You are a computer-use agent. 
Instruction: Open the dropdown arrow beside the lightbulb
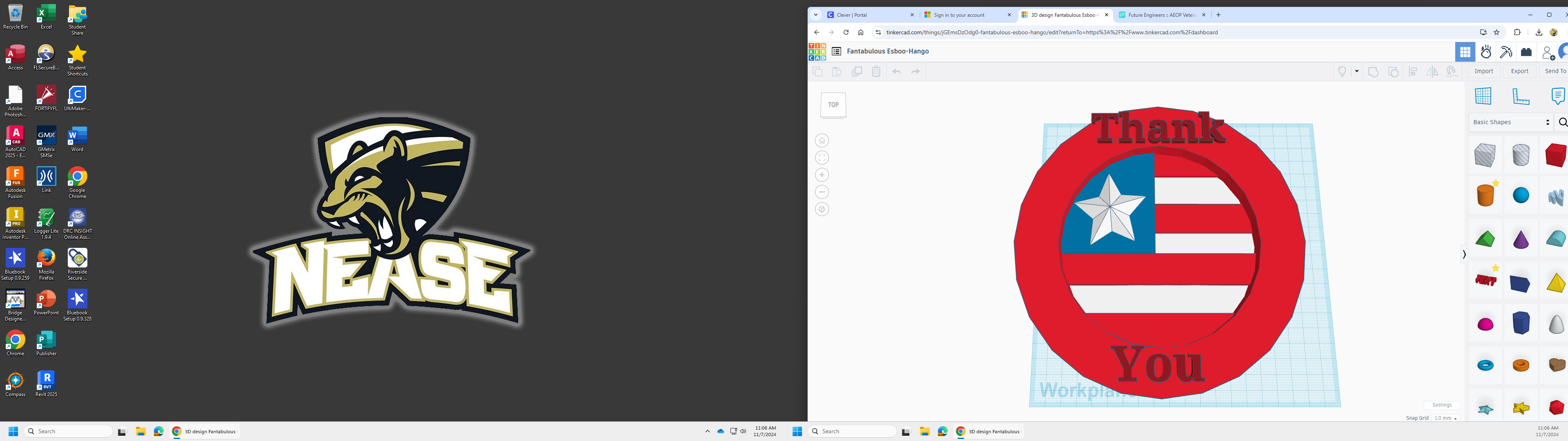tap(1357, 72)
